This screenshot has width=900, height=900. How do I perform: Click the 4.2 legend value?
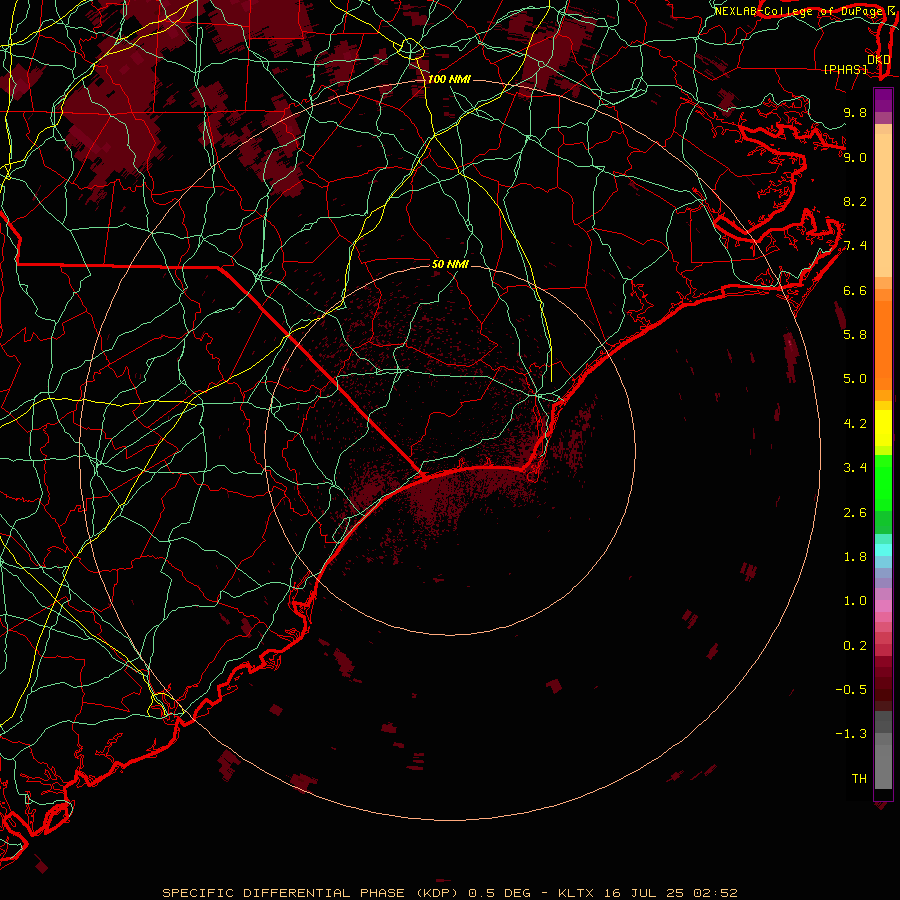855,424
